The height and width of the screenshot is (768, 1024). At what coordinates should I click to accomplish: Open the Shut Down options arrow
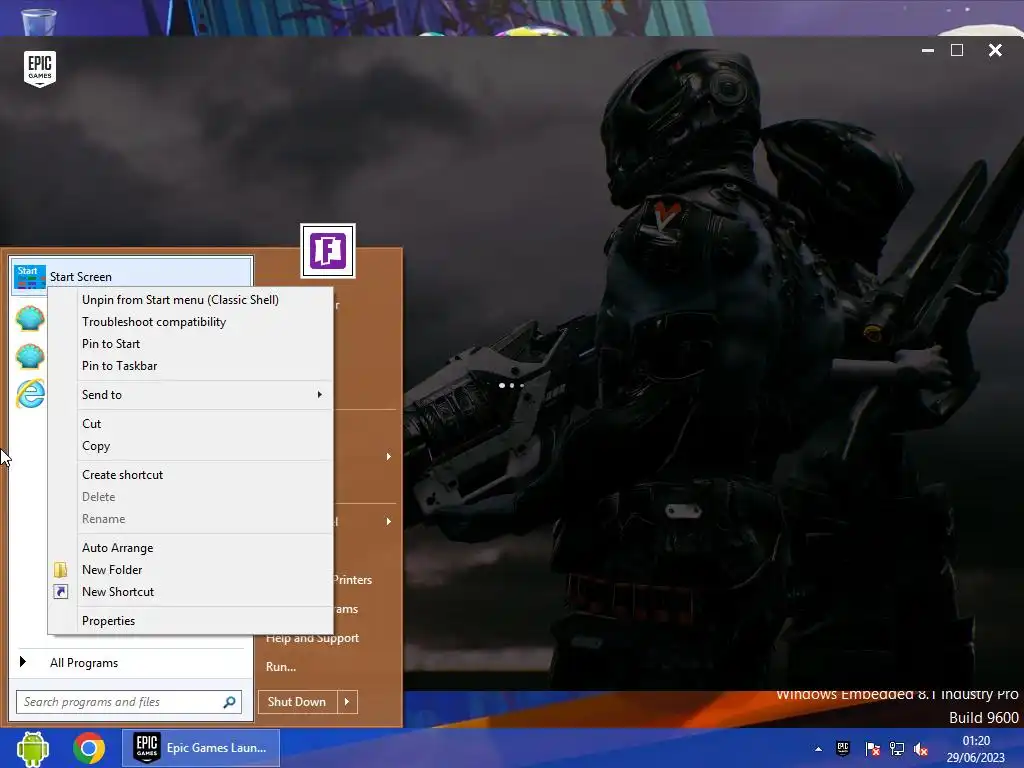coord(347,702)
